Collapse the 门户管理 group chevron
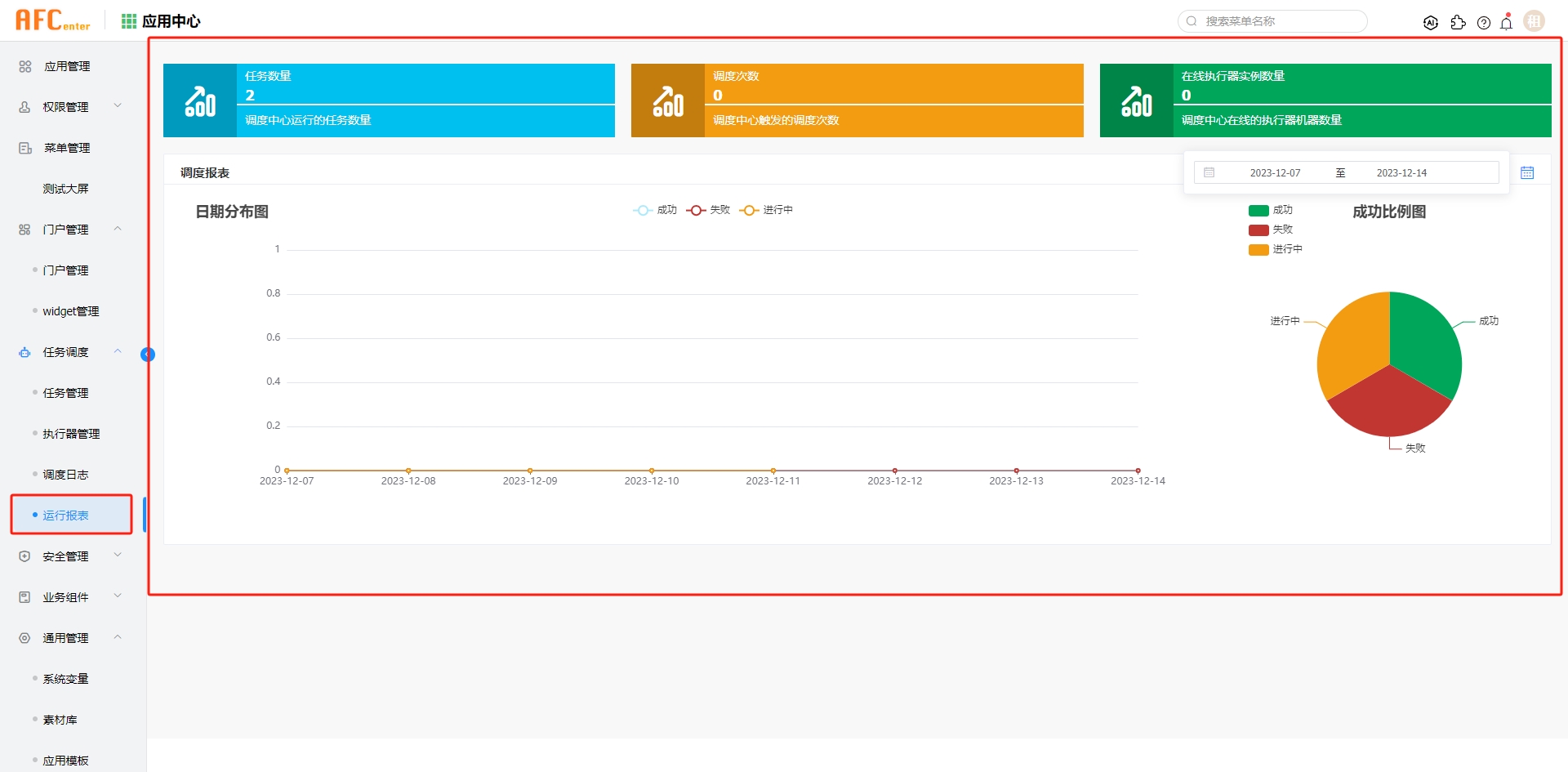The height and width of the screenshot is (772, 1568). coord(118,228)
